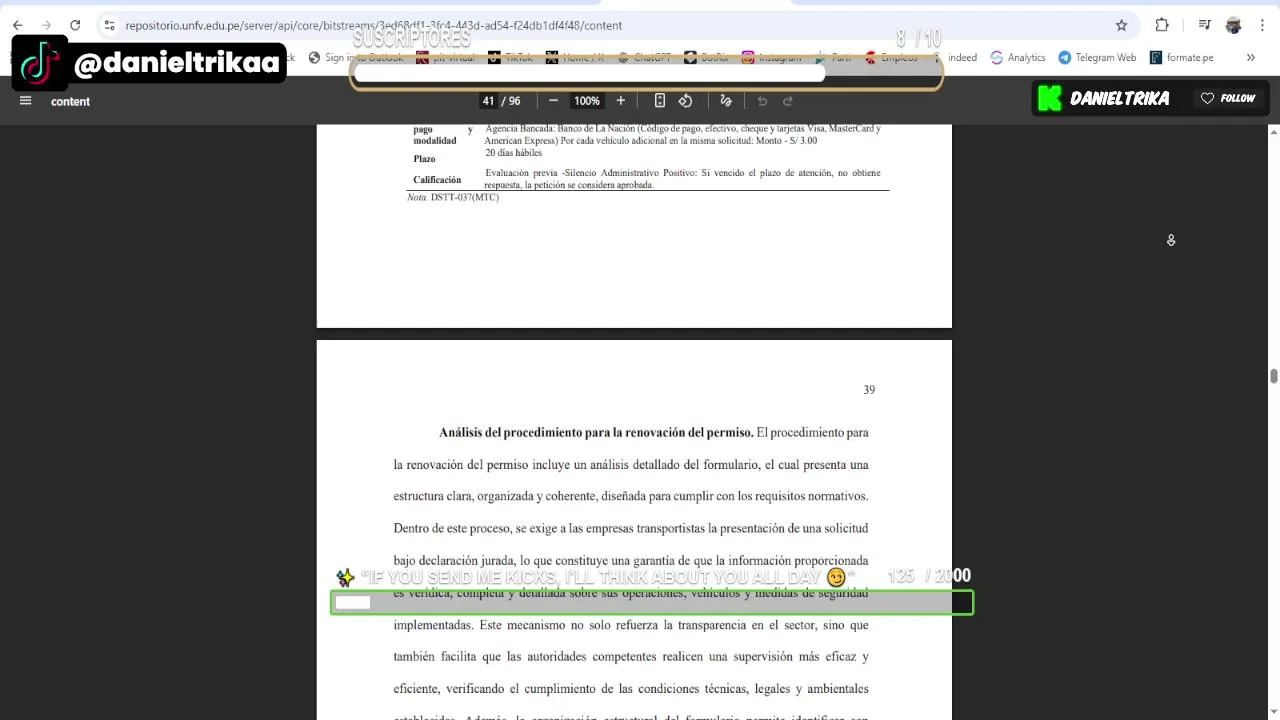Click the '20 días hábiles' value
1280x720 pixels.
pos(514,153)
